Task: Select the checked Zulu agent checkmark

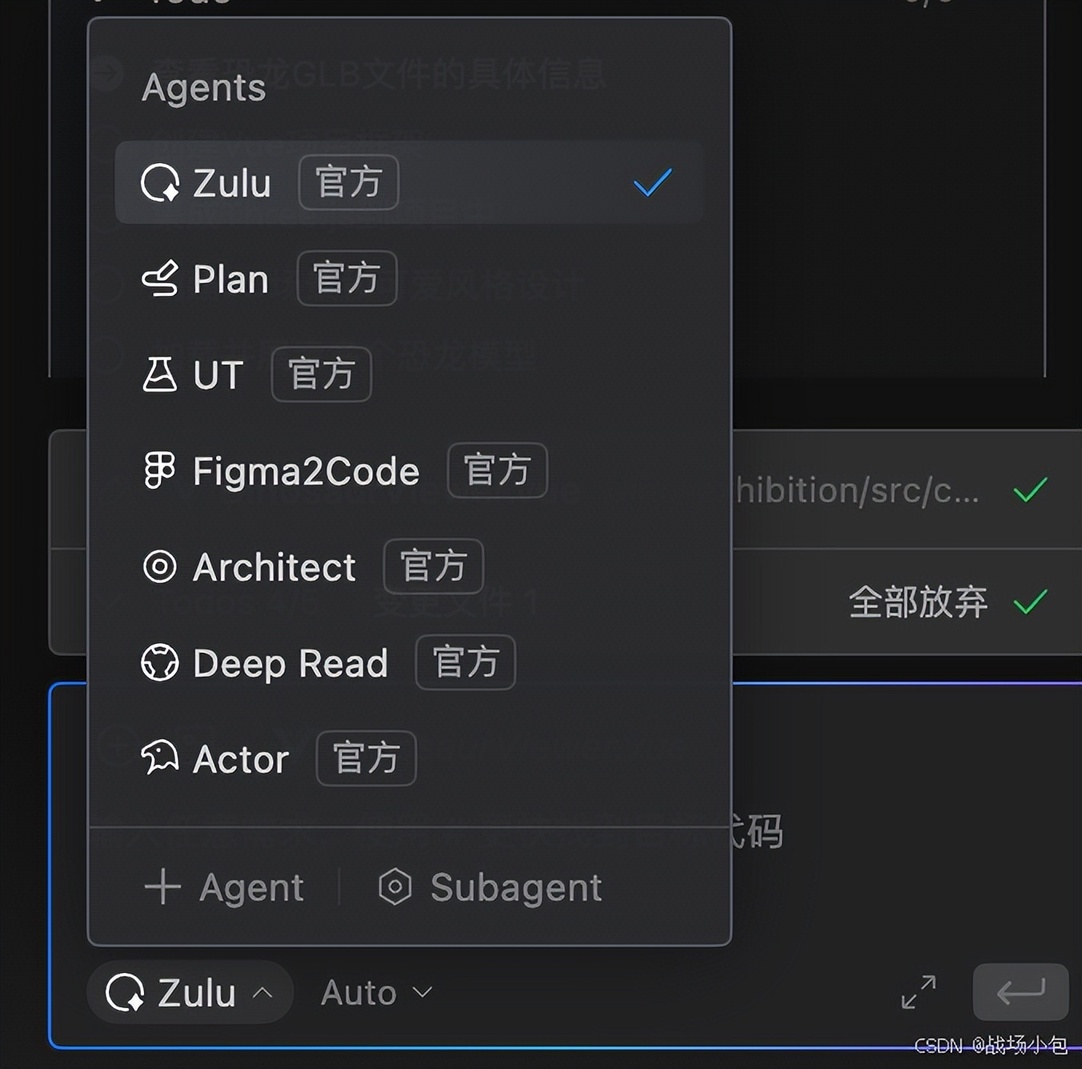Action: (652, 183)
